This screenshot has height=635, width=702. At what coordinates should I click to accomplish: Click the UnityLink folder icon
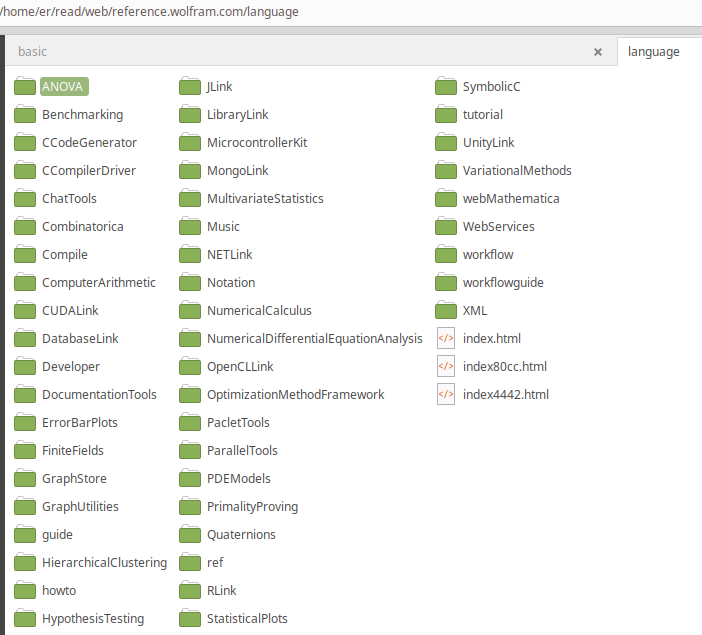(x=446, y=142)
